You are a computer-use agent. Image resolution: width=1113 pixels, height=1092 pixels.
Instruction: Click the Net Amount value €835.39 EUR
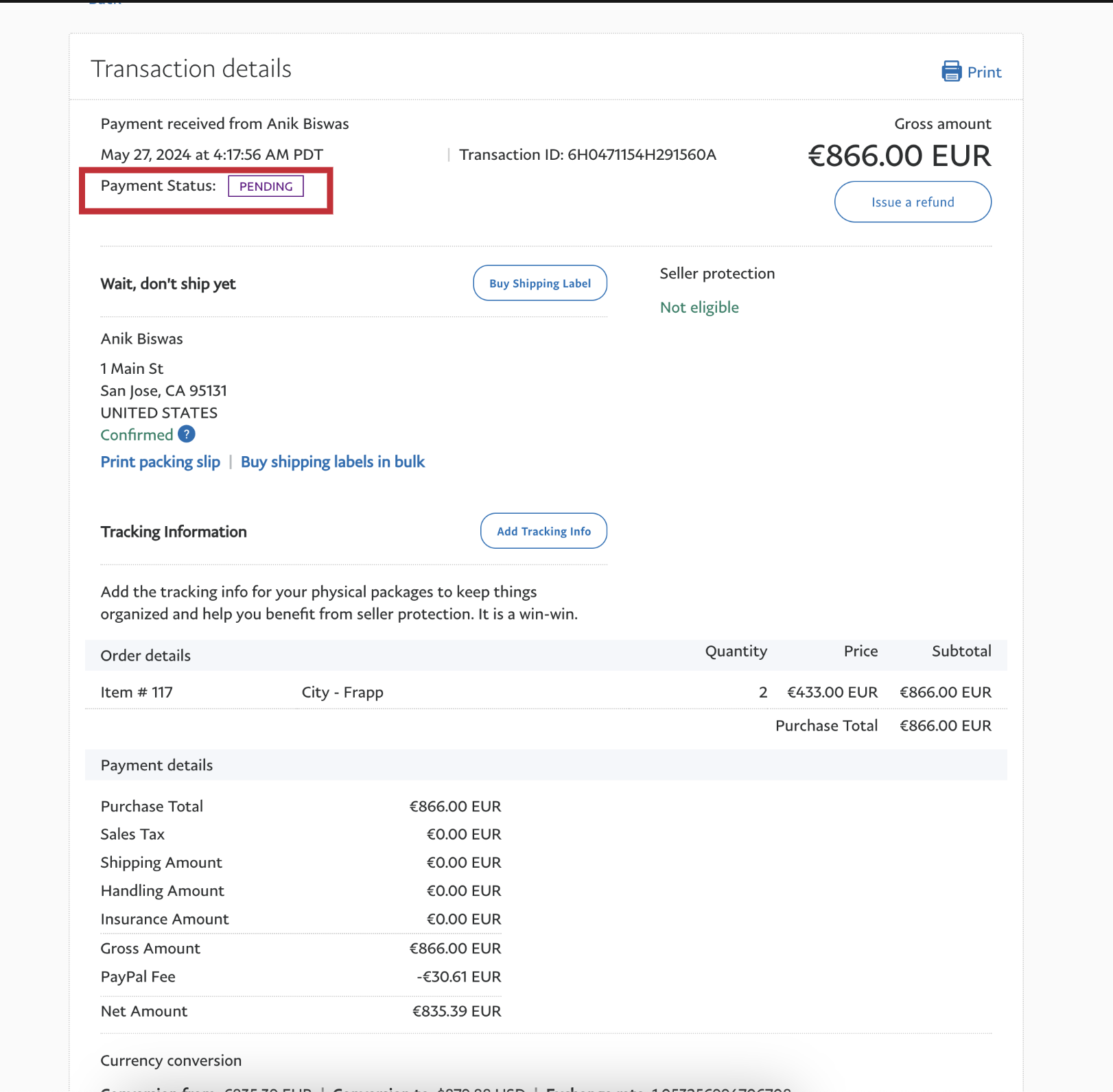[456, 1011]
